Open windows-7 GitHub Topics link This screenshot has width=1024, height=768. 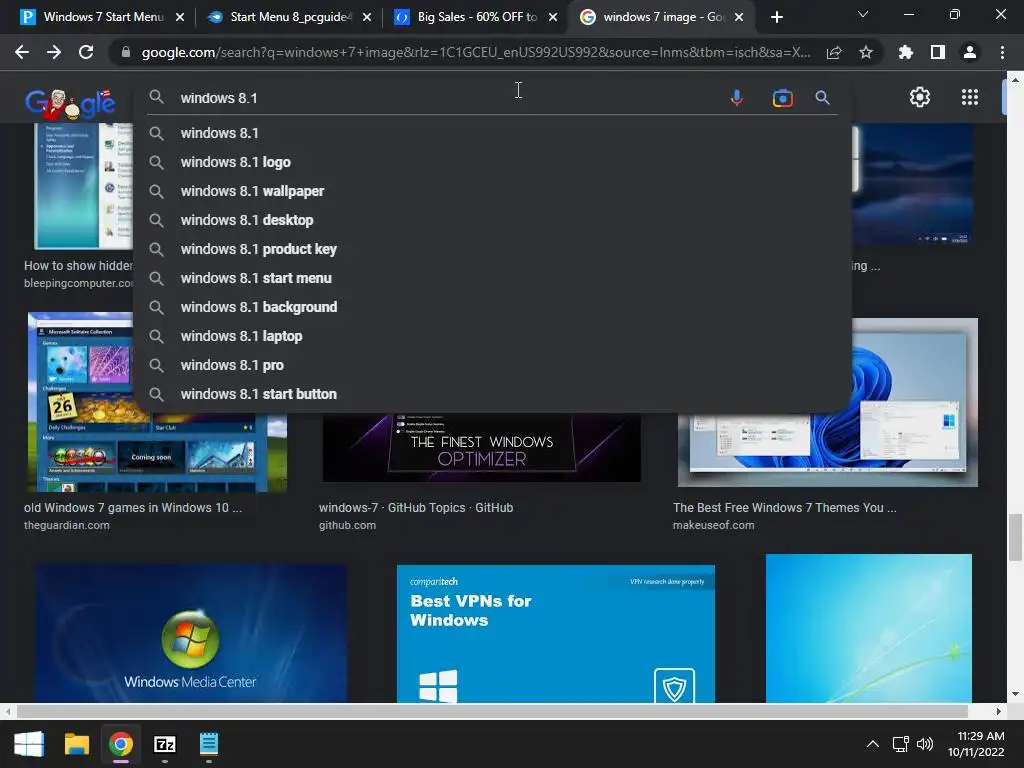coord(416,507)
